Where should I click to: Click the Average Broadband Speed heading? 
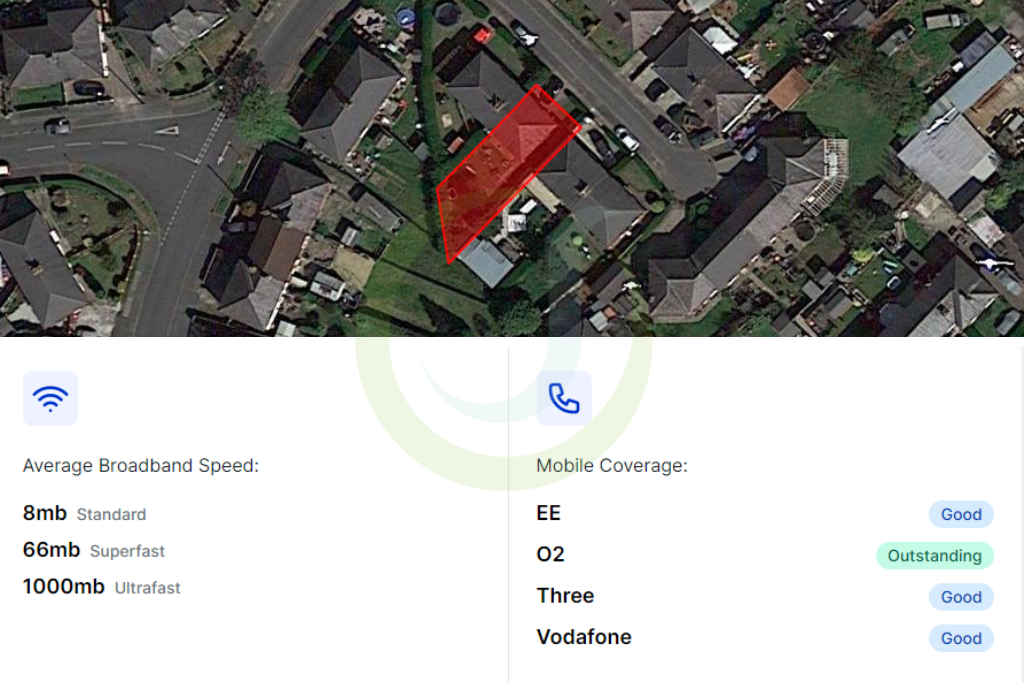pos(140,466)
